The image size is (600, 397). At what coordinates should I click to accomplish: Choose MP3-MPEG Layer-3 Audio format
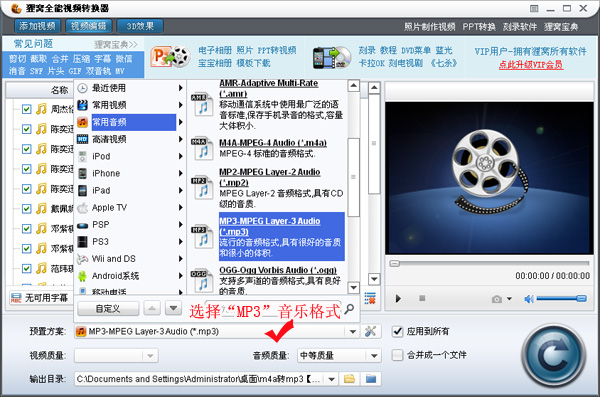[282, 237]
